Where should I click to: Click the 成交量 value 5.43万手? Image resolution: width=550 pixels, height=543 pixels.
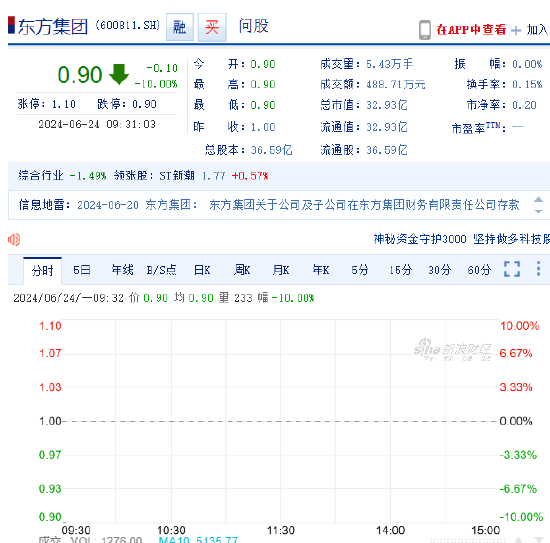tap(390, 64)
